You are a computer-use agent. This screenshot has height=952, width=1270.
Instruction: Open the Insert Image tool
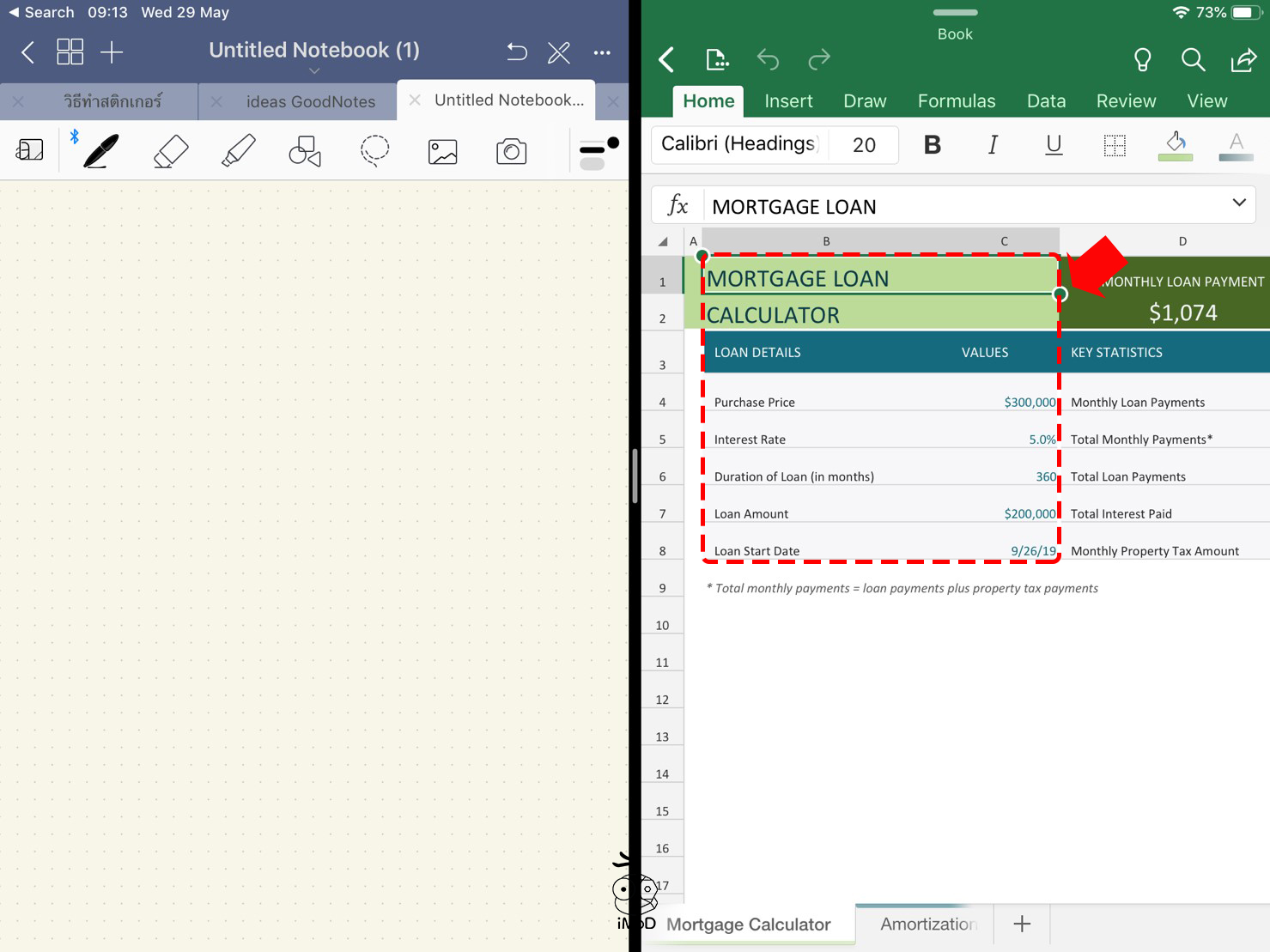coord(442,151)
